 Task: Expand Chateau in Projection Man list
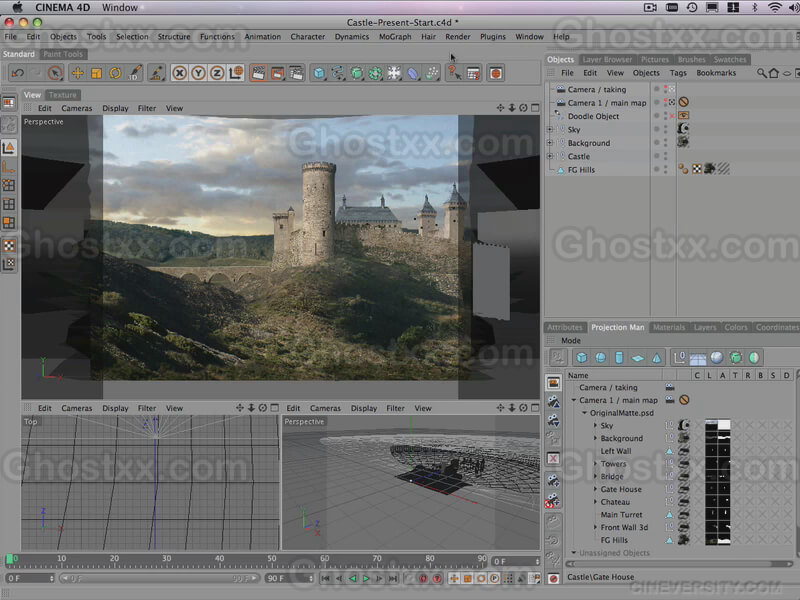[x=595, y=502]
